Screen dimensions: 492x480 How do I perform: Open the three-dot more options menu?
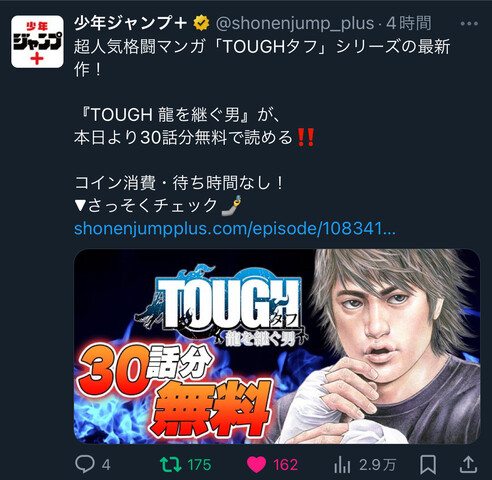[469, 24]
